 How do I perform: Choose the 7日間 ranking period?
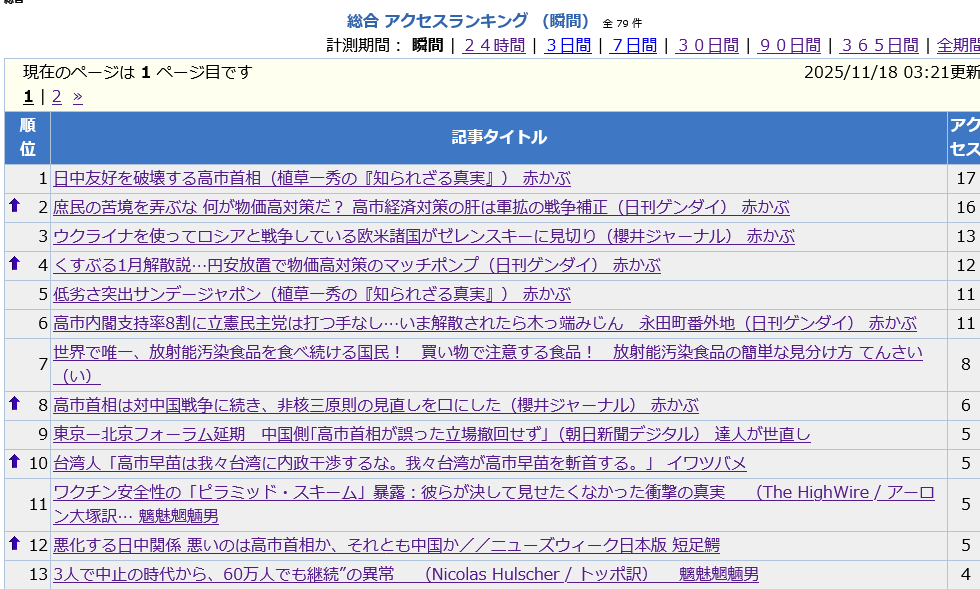point(634,45)
